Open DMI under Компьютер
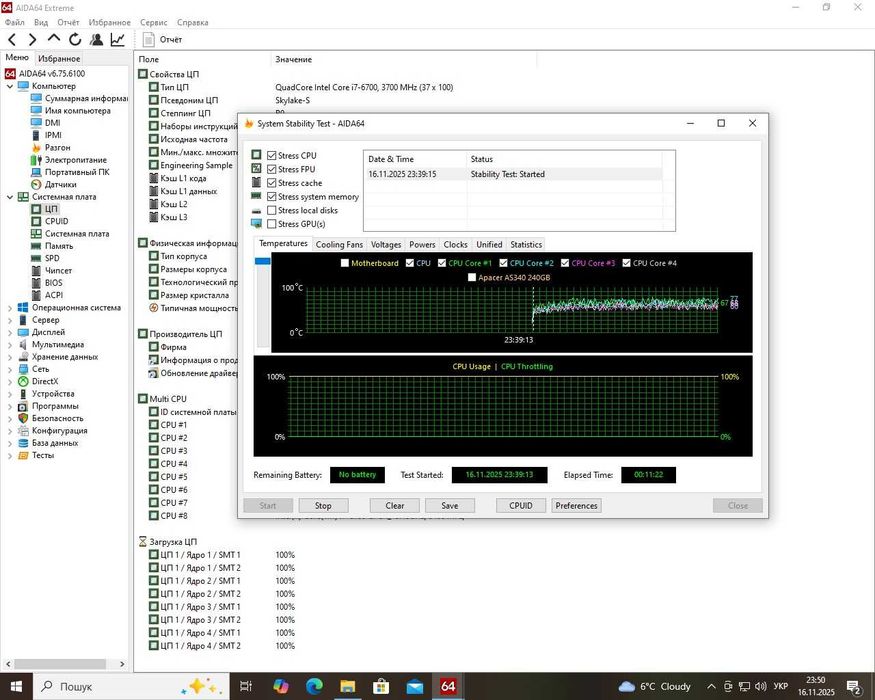 click(x=46, y=123)
